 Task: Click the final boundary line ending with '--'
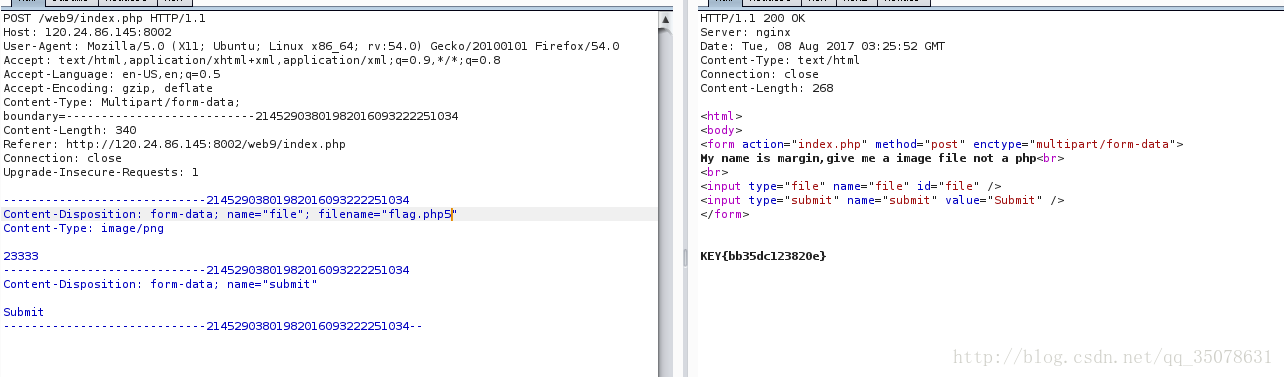213,326
